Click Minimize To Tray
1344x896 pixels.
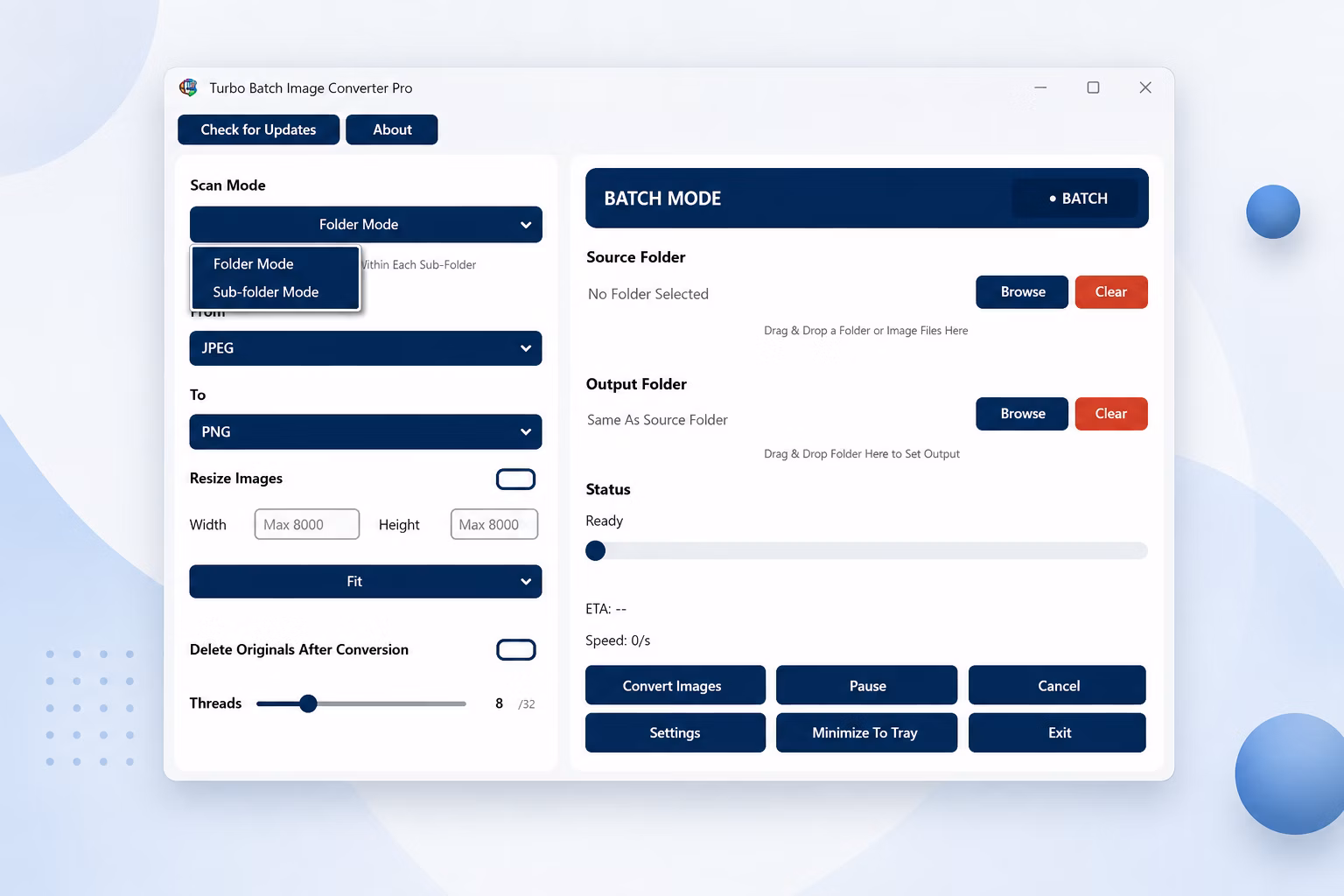(x=866, y=732)
